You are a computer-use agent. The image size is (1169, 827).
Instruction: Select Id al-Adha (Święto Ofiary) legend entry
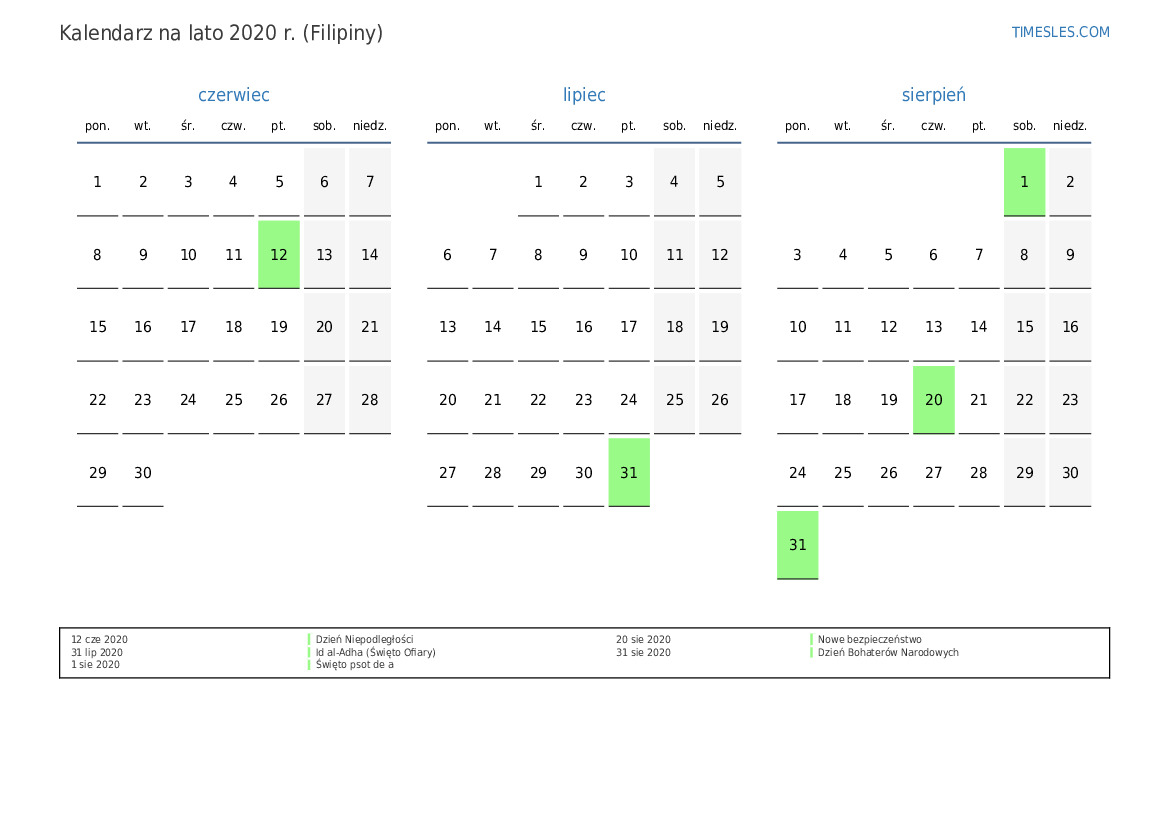[375, 653]
